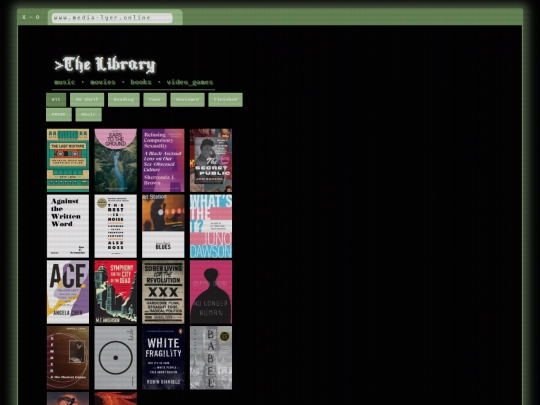Open the video_games section link
Image resolution: width=540 pixels, height=405 pixels.
(190, 82)
